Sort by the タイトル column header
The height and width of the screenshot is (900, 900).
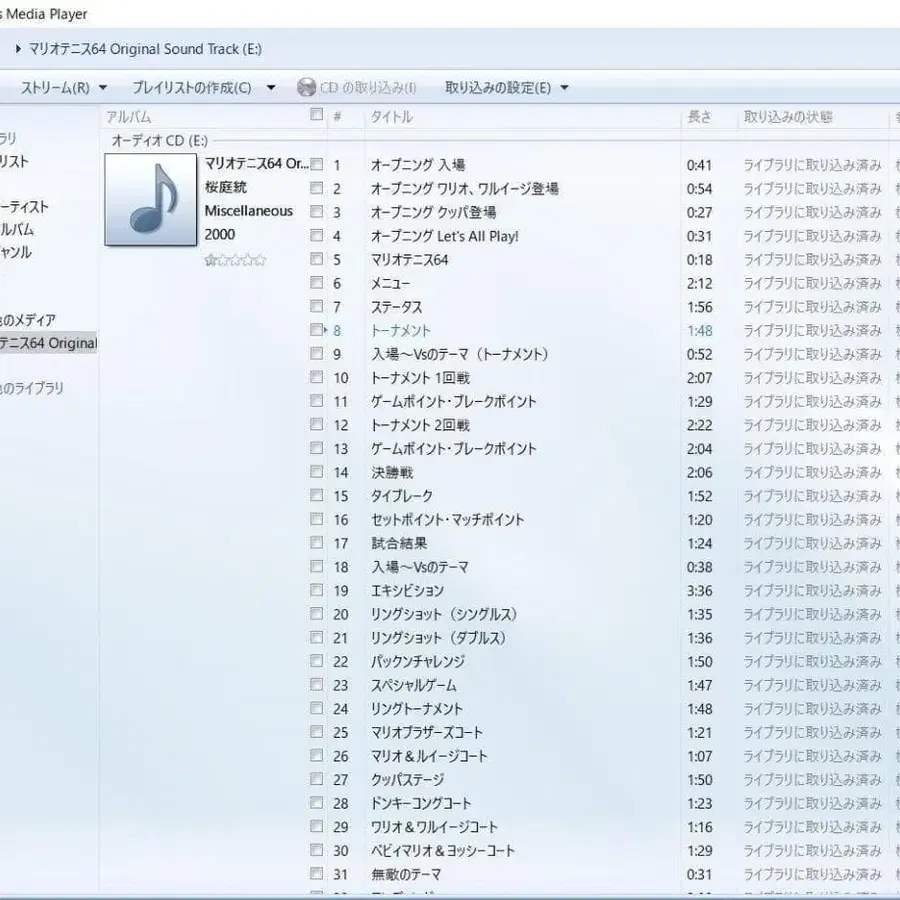click(x=390, y=116)
